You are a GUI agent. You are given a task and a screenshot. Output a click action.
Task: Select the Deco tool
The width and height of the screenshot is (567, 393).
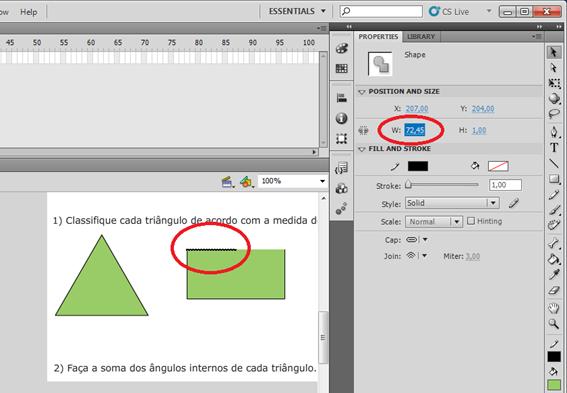coord(554,225)
